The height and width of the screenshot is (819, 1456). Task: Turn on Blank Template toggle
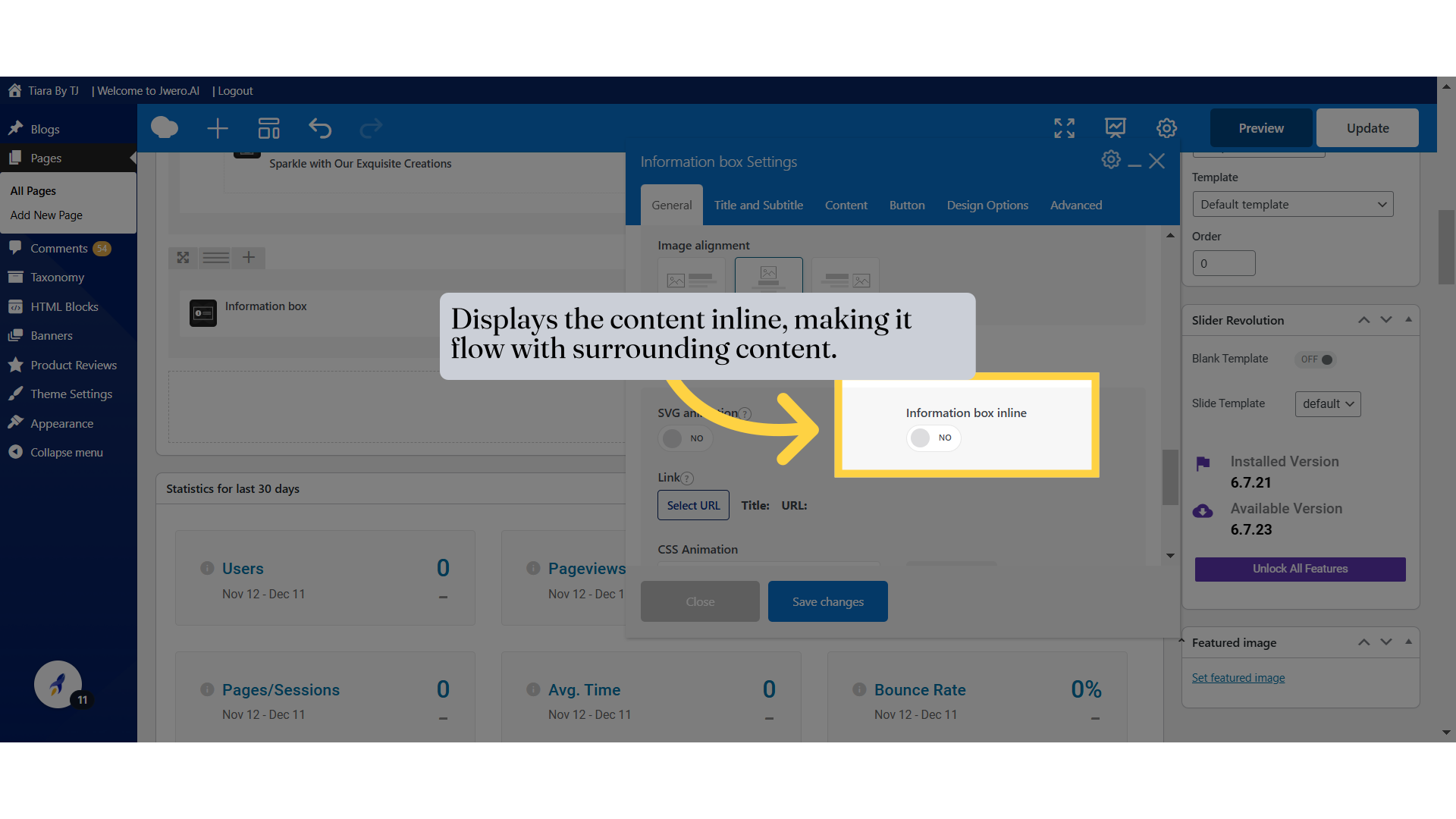(1316, 359)
